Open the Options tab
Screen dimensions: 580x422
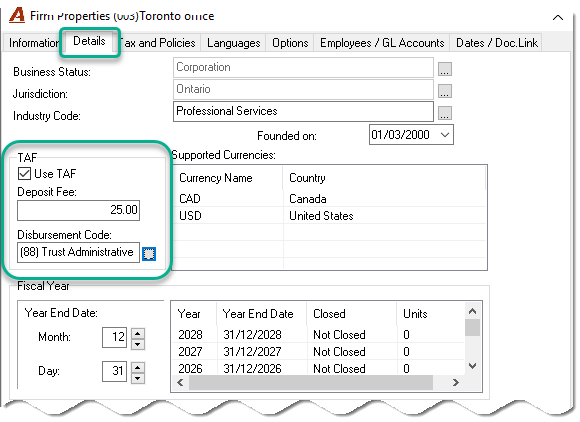tap(290, 43)
